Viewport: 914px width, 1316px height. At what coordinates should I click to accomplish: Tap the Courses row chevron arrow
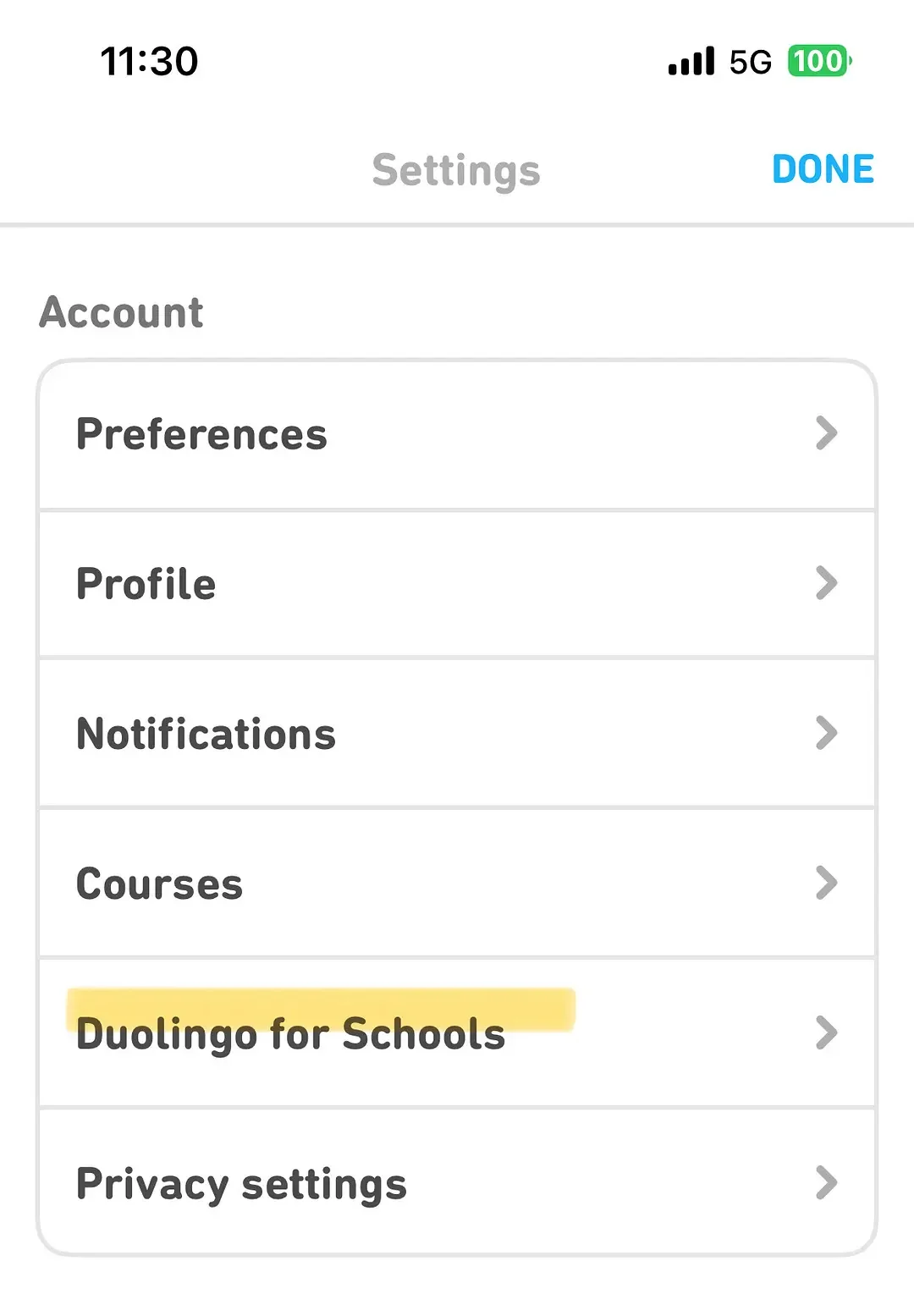pos(826,883)
